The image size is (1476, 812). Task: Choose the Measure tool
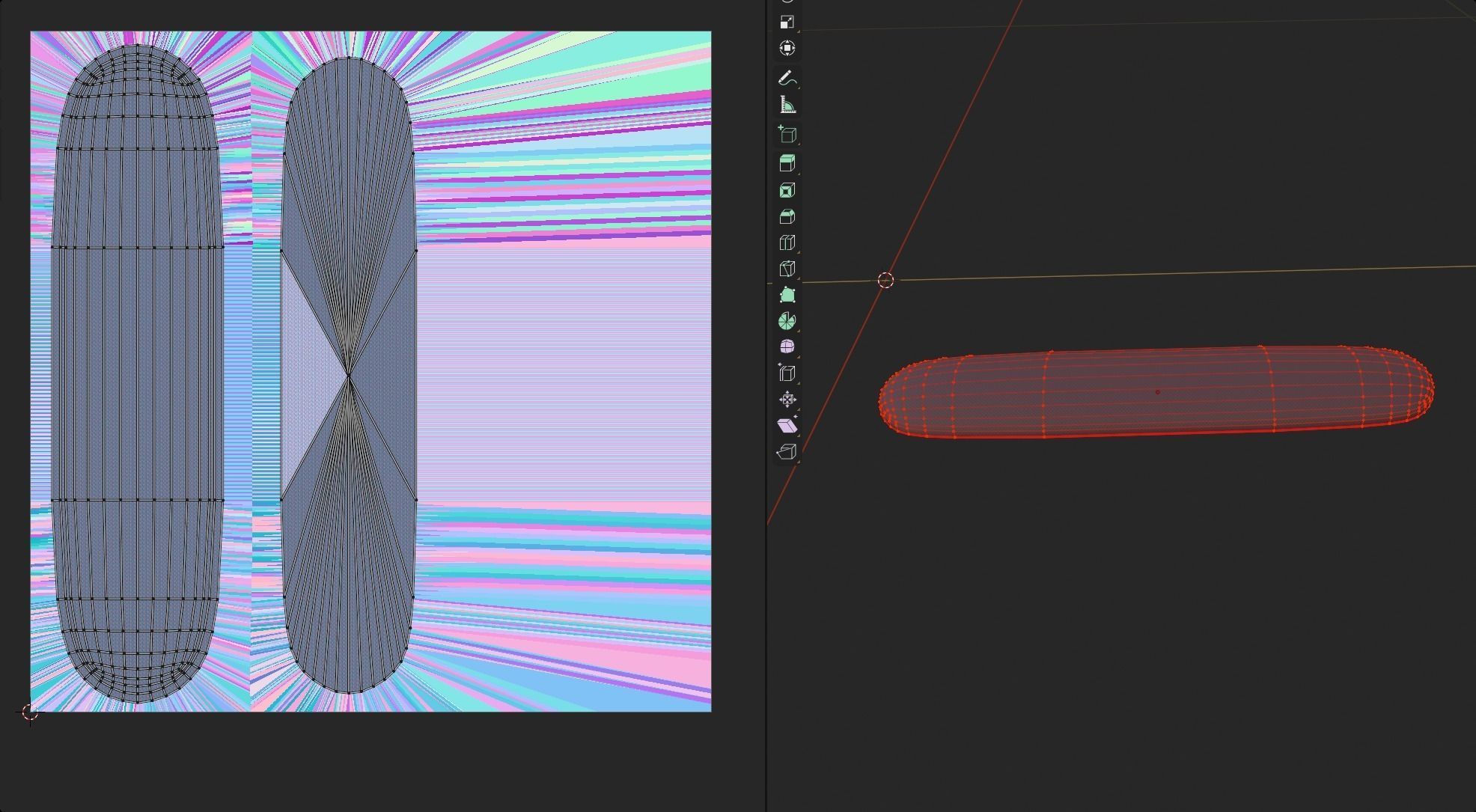coord(787,105)
